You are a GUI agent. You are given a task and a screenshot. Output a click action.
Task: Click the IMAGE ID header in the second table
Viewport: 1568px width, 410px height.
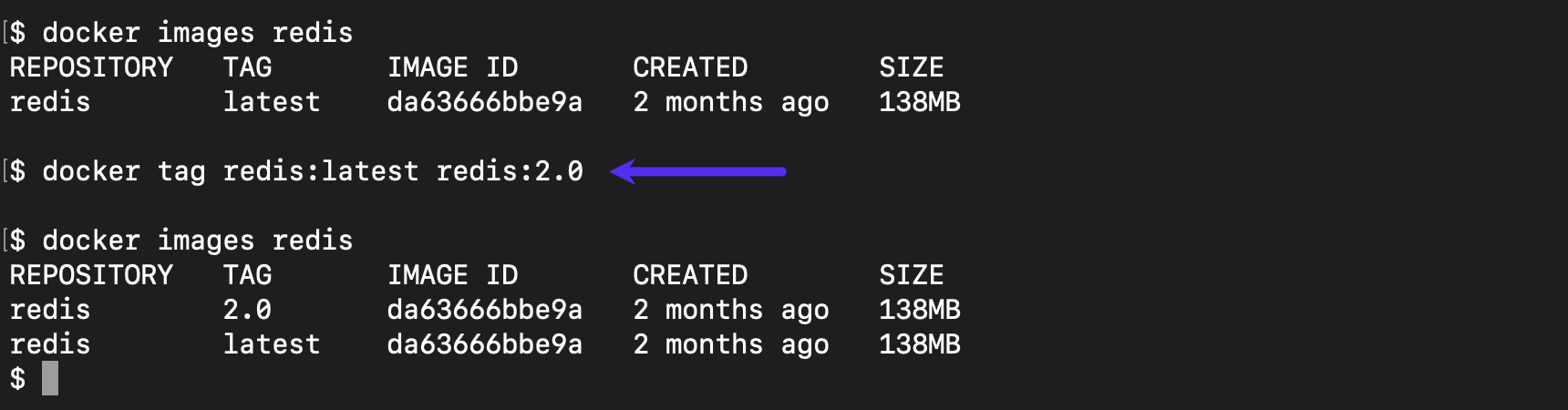pos(452,275)
